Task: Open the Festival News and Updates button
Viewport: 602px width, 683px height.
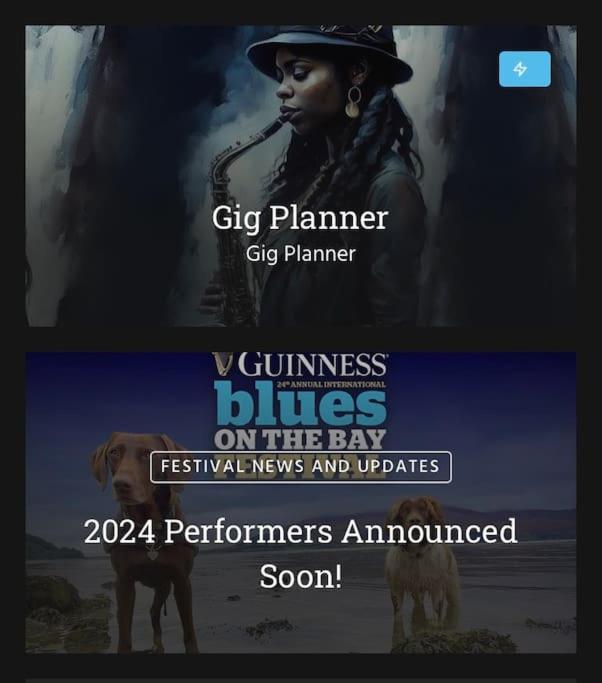Action: [x=301, y=467]
